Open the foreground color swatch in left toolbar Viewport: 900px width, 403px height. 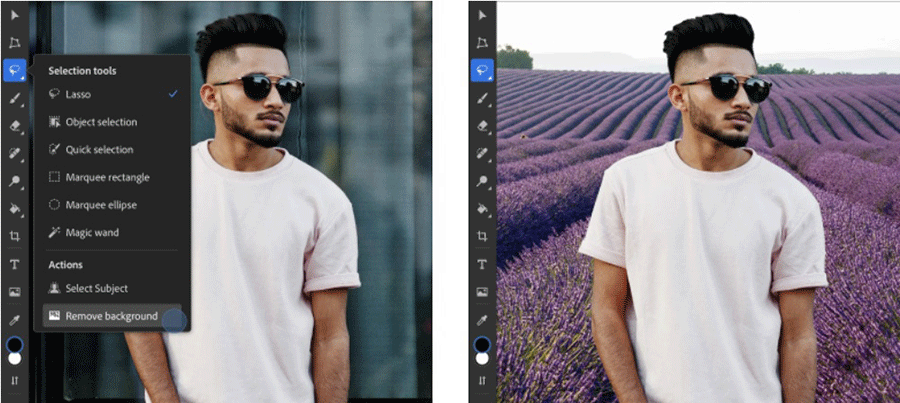click(x=14, y=345)
